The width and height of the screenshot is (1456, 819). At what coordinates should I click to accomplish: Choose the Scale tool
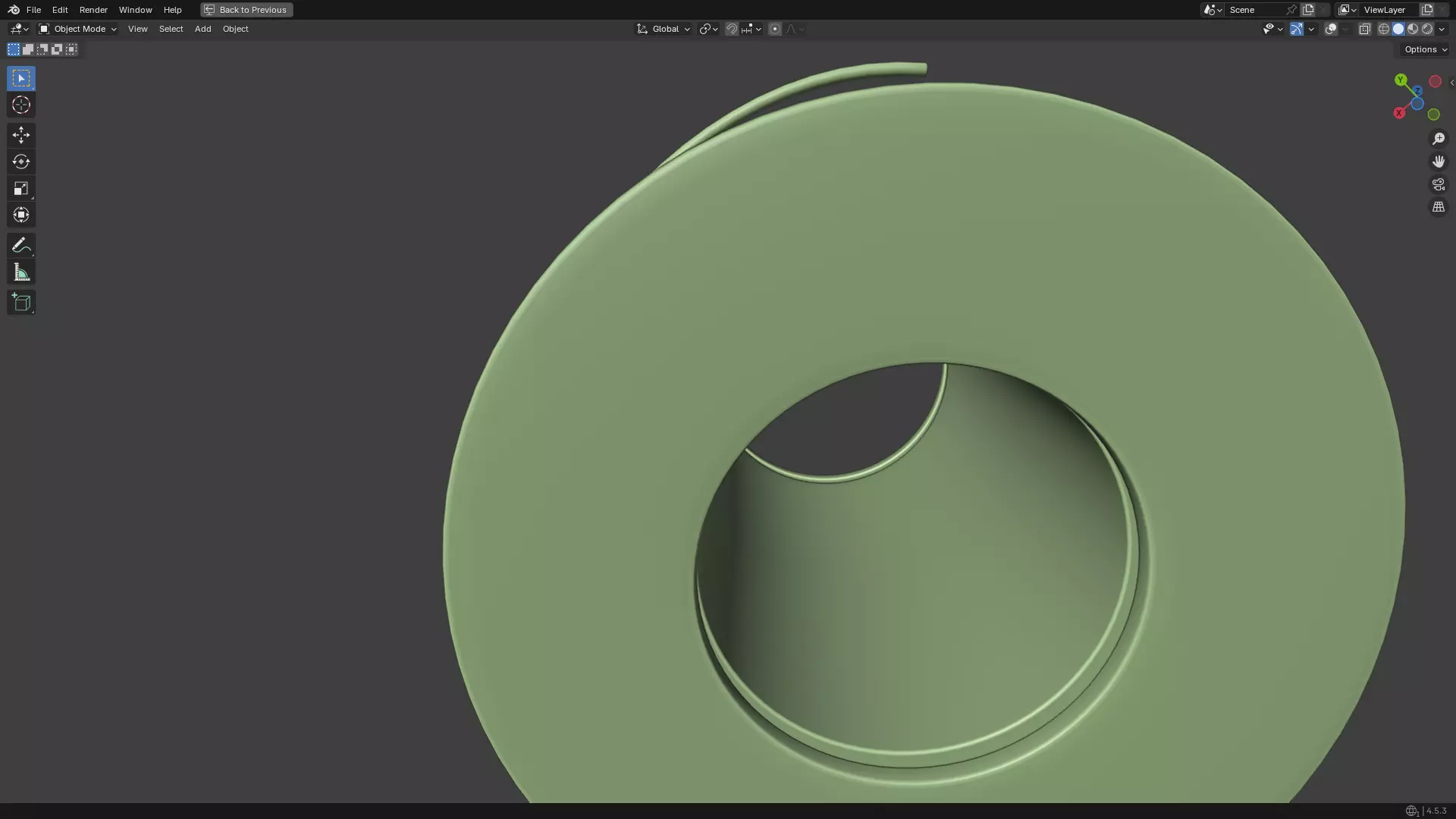point(21,188)
